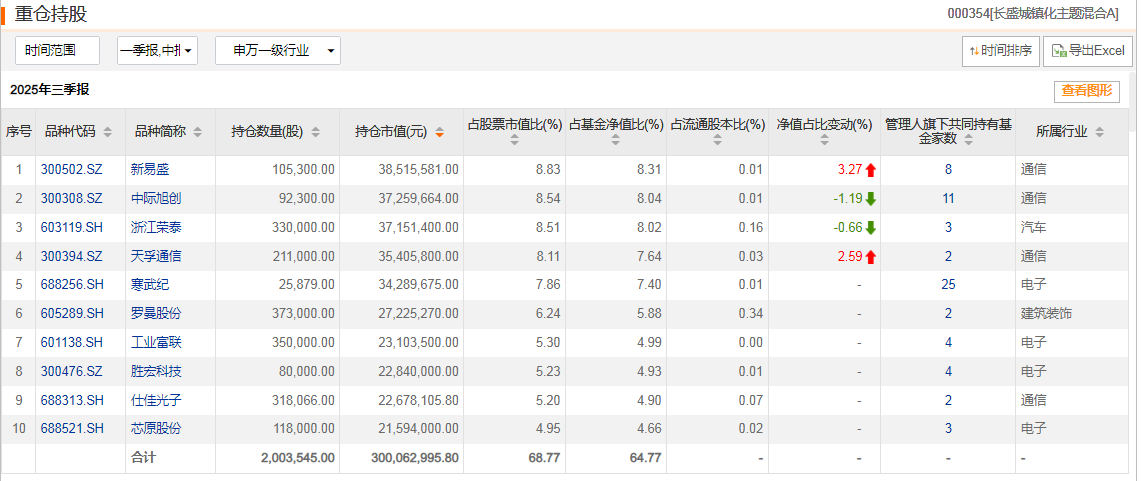Image resolution: width=1143 pixels, height=481 pixels.
Task: Open the 一季报,中报 period dropdown
Action: (x=157, y=50)
